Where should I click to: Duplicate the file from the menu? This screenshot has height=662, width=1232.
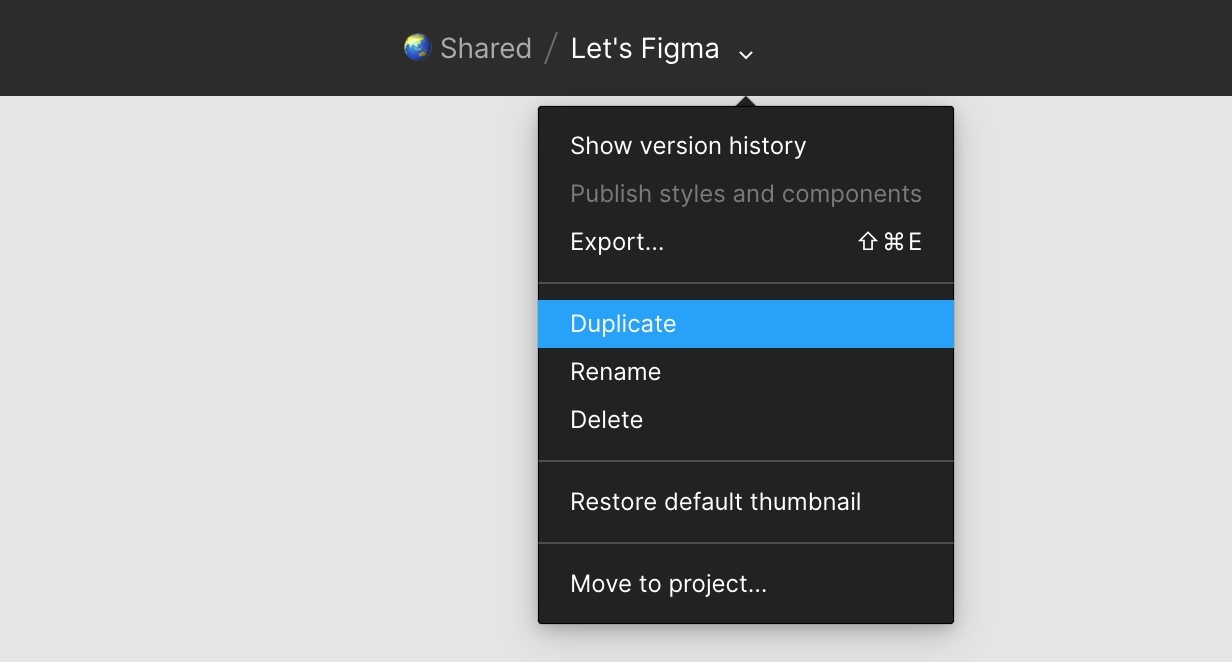623,324
